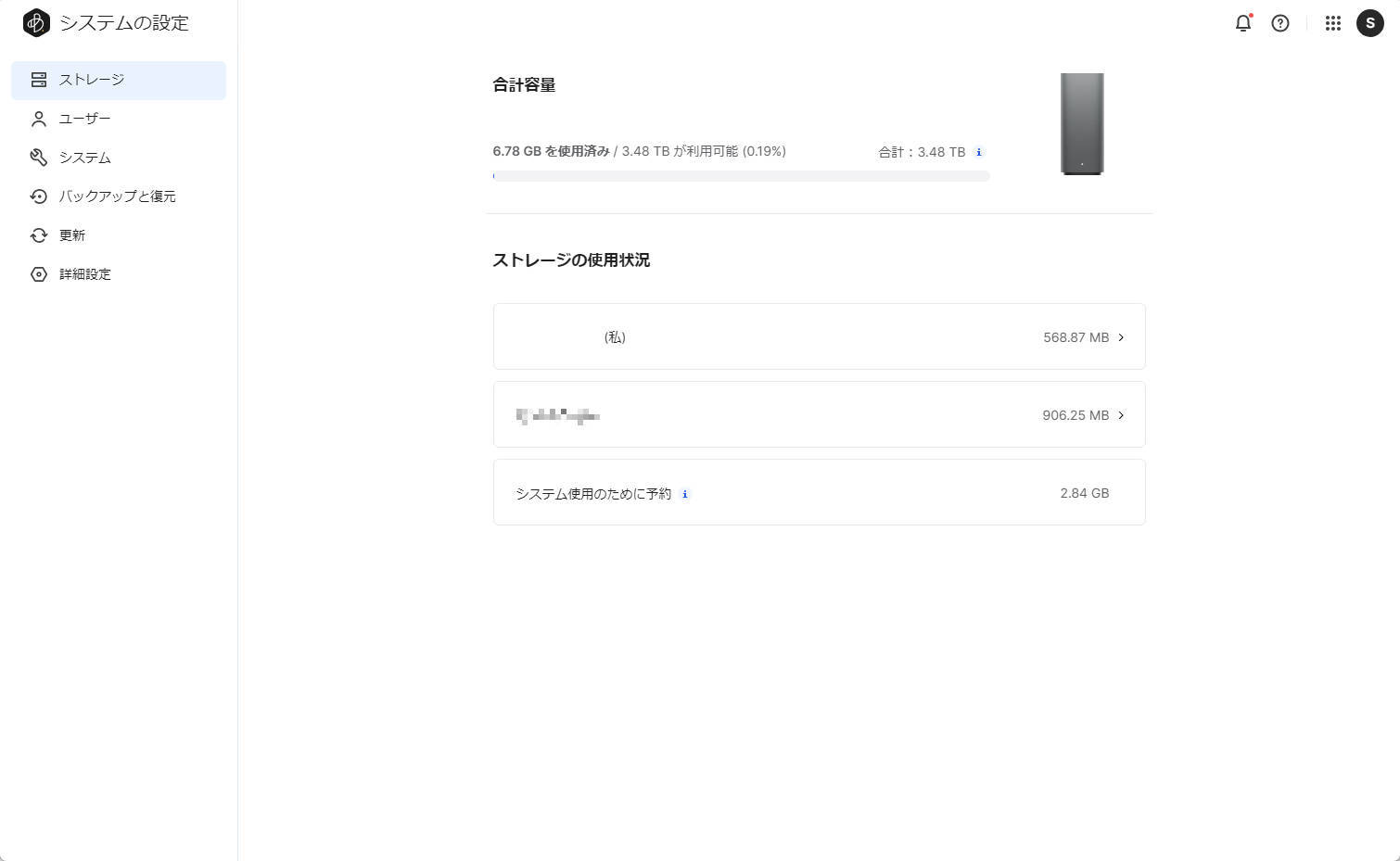Click the システム使用のために予約 row
Image resolution: width=1400 pixels, height=861 pixels.
(819, 492)
